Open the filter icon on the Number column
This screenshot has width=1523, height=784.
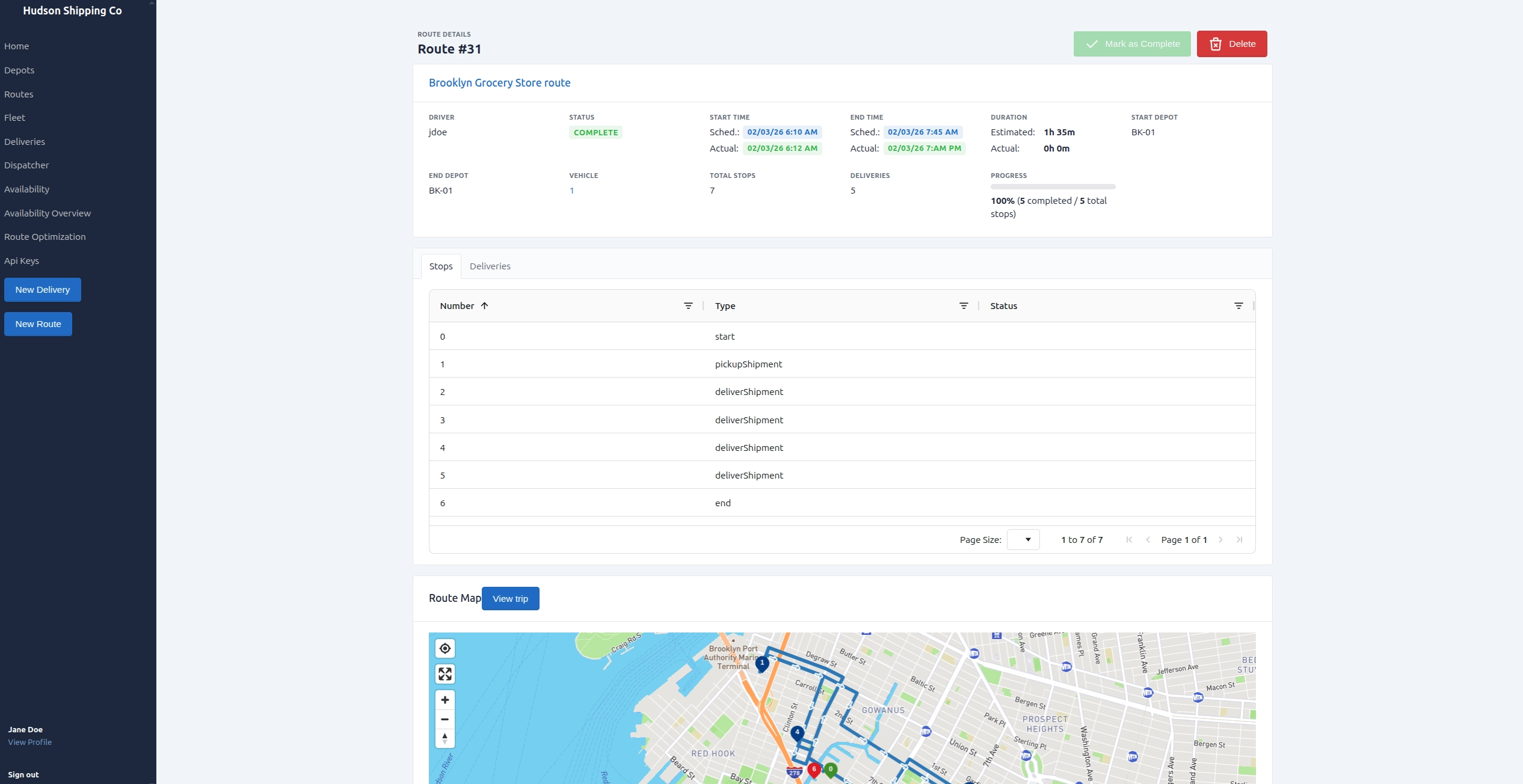688,305
